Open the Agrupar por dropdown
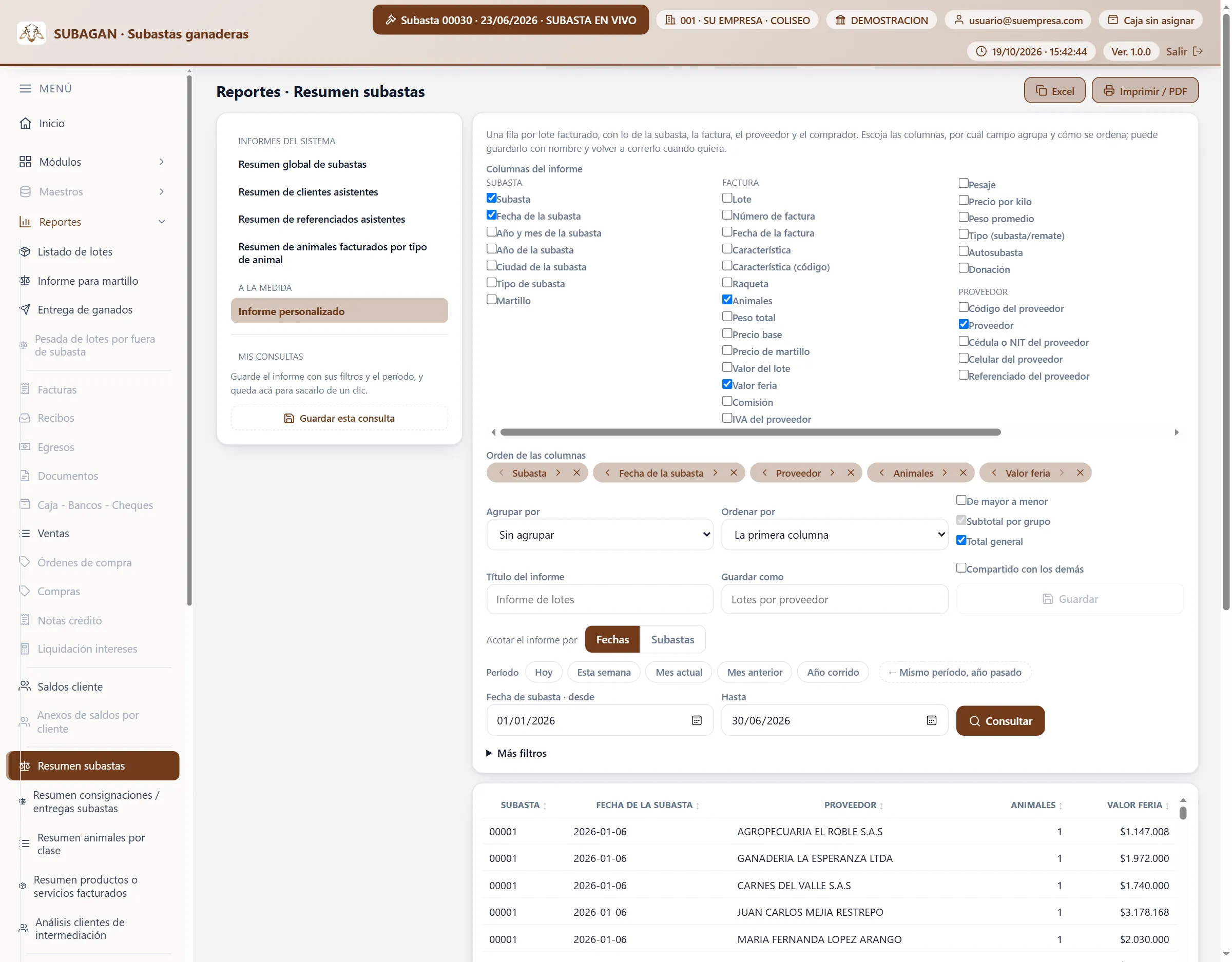Screen dimensions: 1232x962 pos(600,535)
